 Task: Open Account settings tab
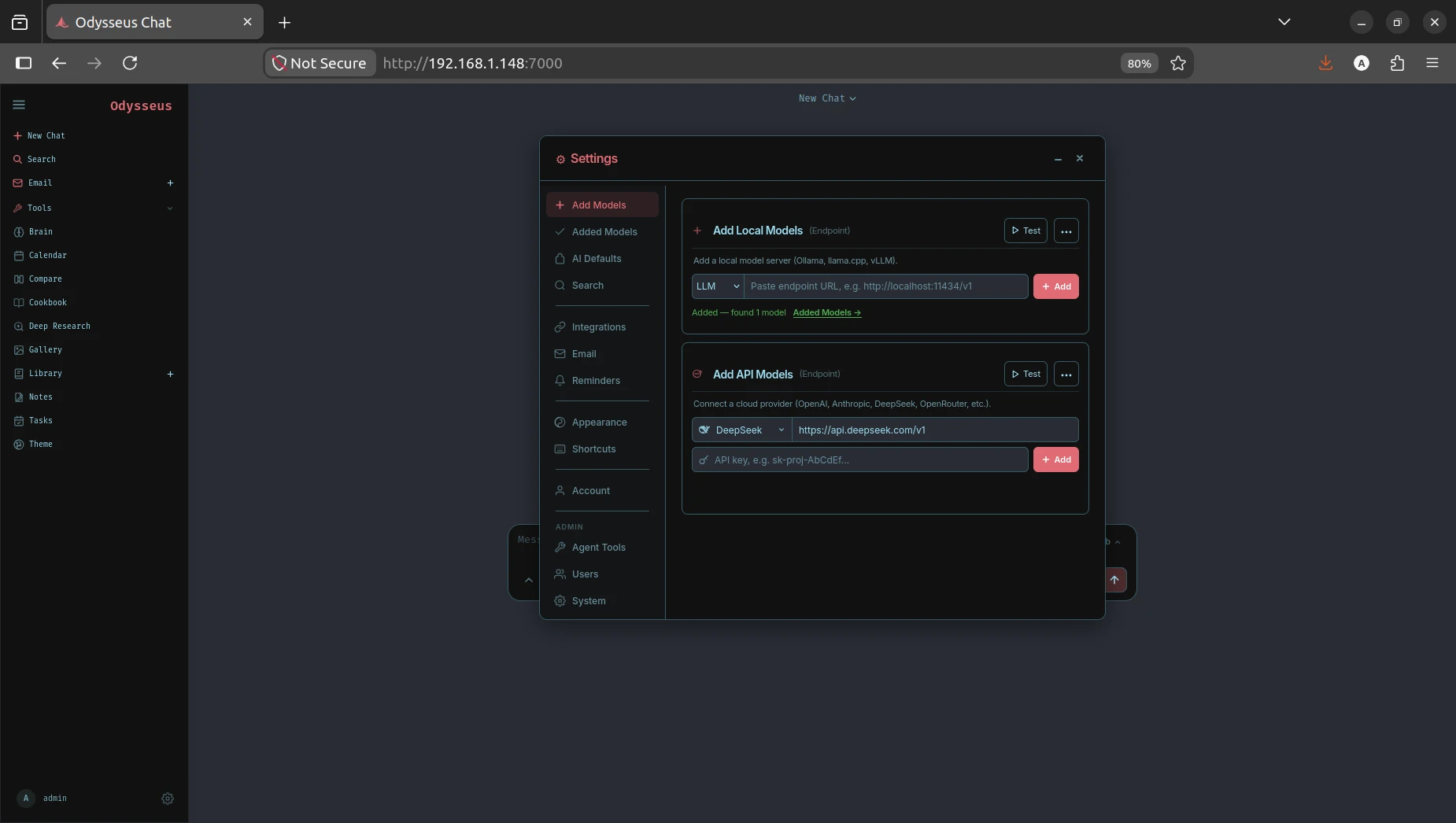pyautogui.click(x=602, y=490)
